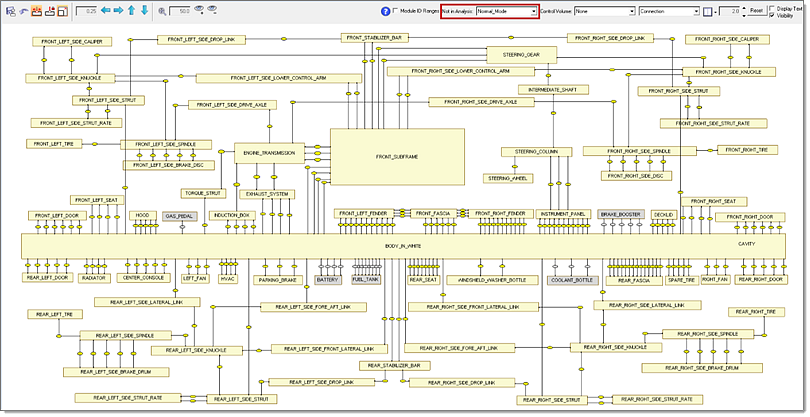
Task: Click the left pan arrow icon
Action: [105, 11]
